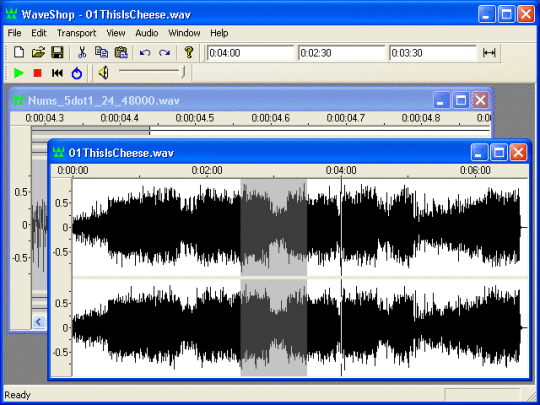
Task: Mute audio with the speaker icon
Action: click(103, 73)
